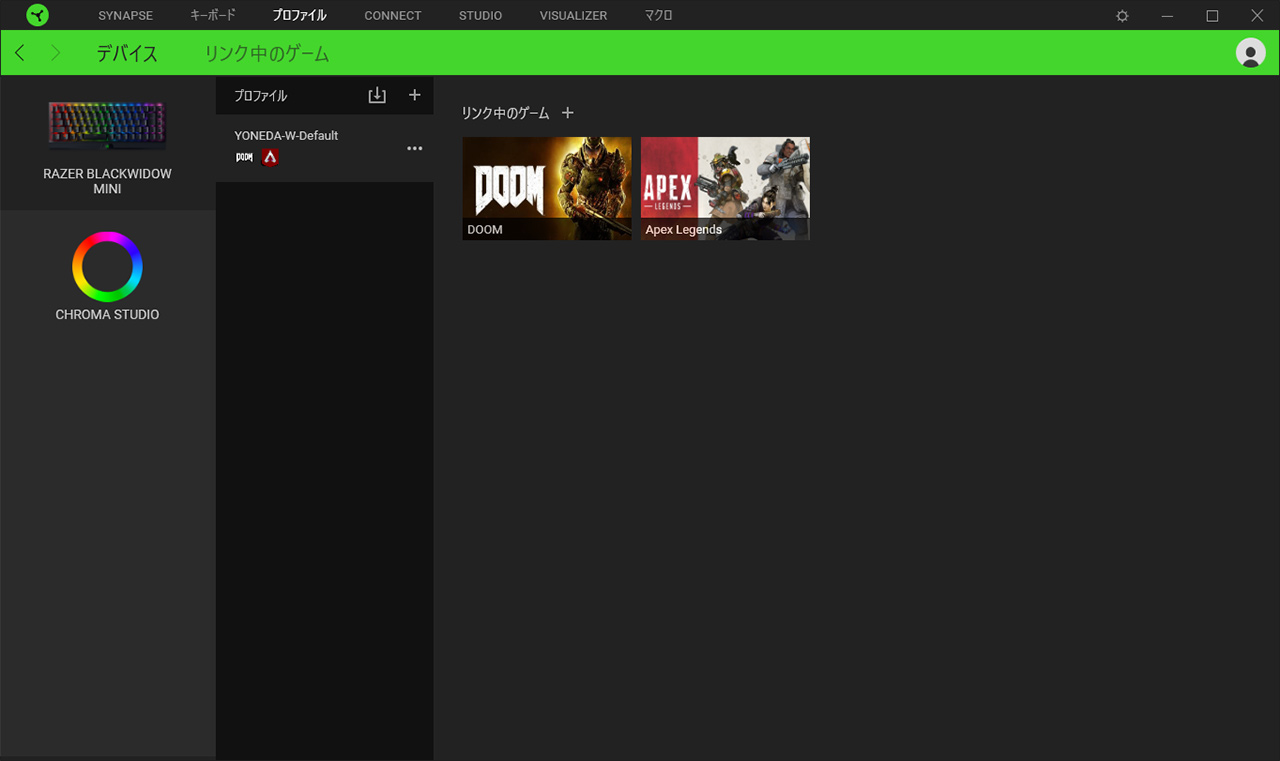Click the プロファイル panel header text
Image resolution: width=1280 pixels, height=761 pixels.
[x=260, y=96]
